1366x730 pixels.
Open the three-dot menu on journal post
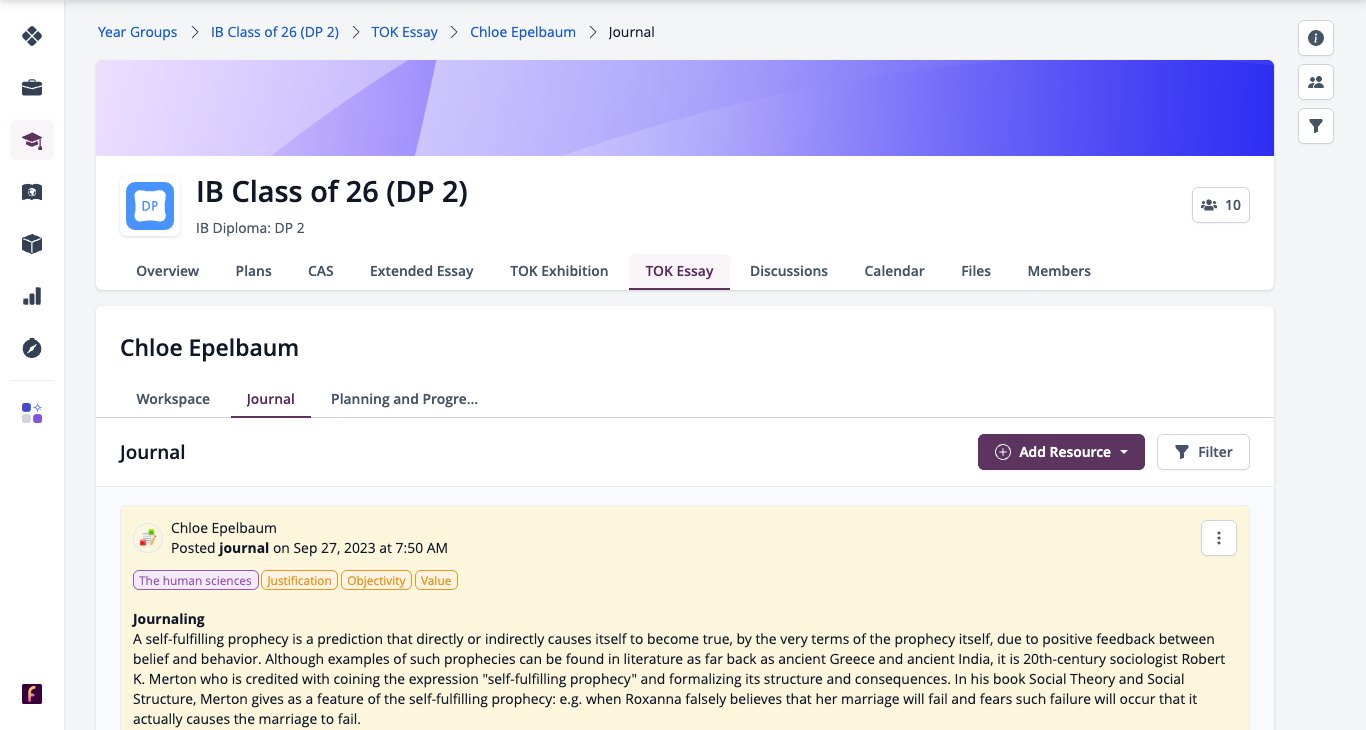point(1219,538)
